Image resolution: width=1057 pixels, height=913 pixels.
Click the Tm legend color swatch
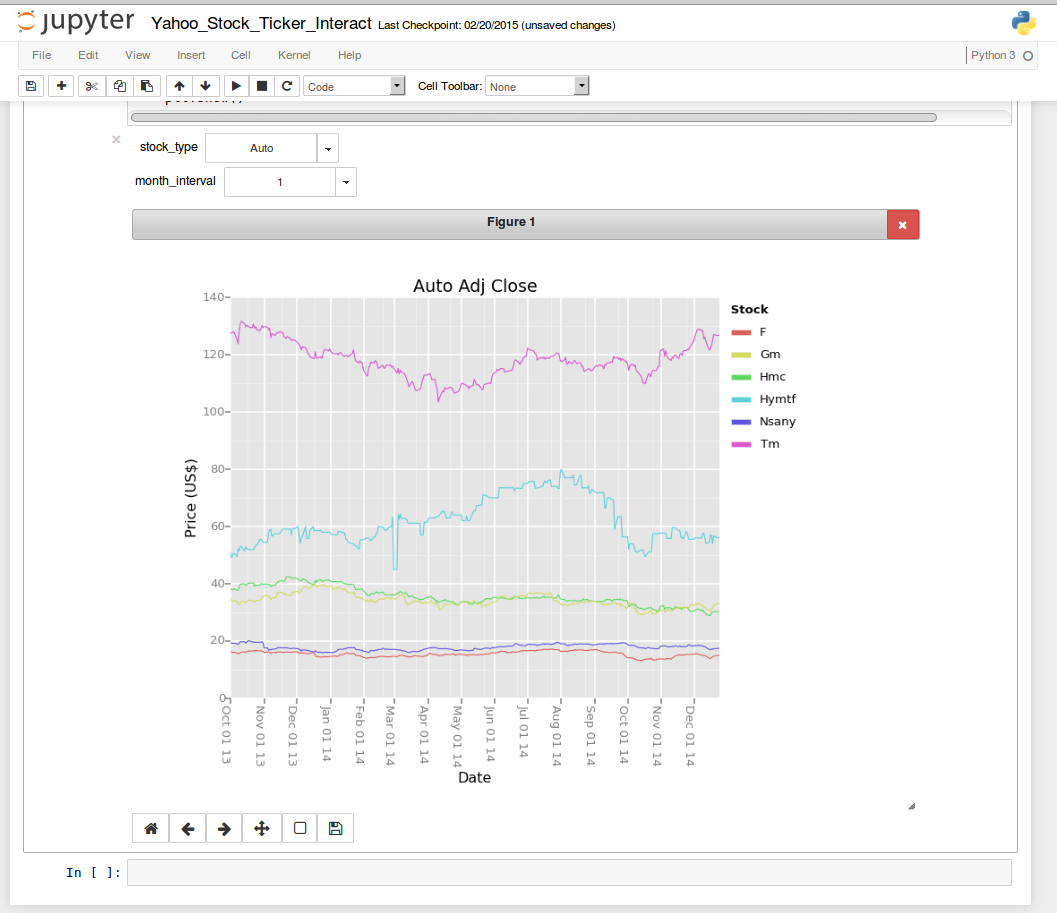[x=741, y=444]
